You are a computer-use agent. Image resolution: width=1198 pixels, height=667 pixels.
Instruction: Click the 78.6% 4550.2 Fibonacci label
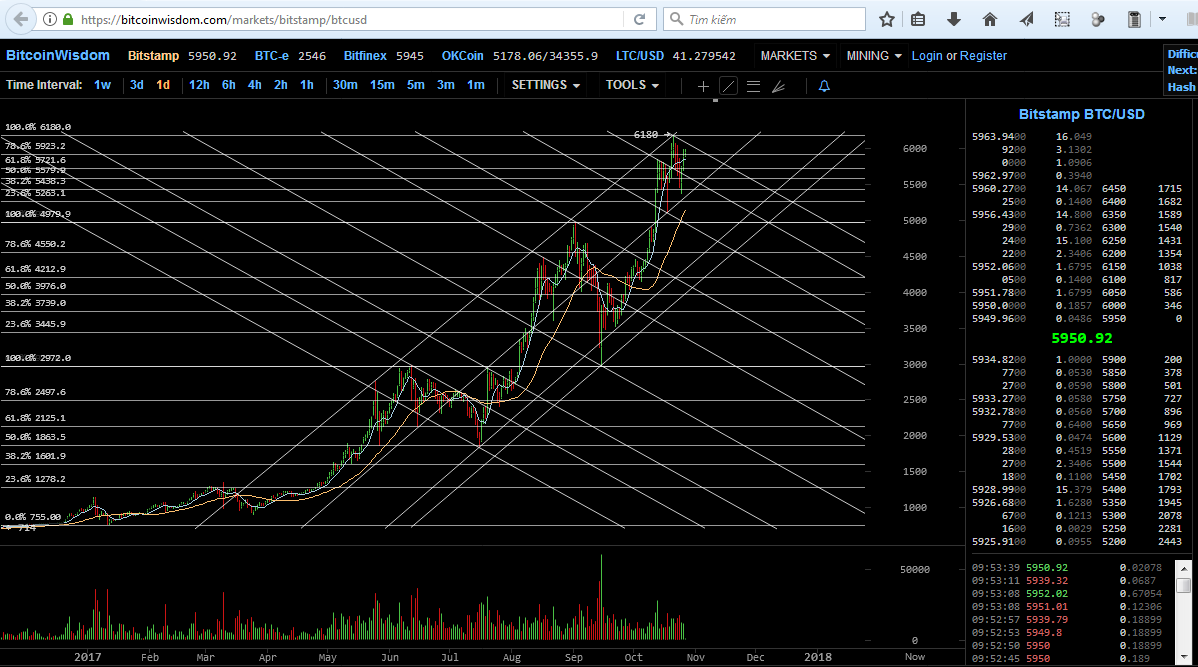pos(35,244)
